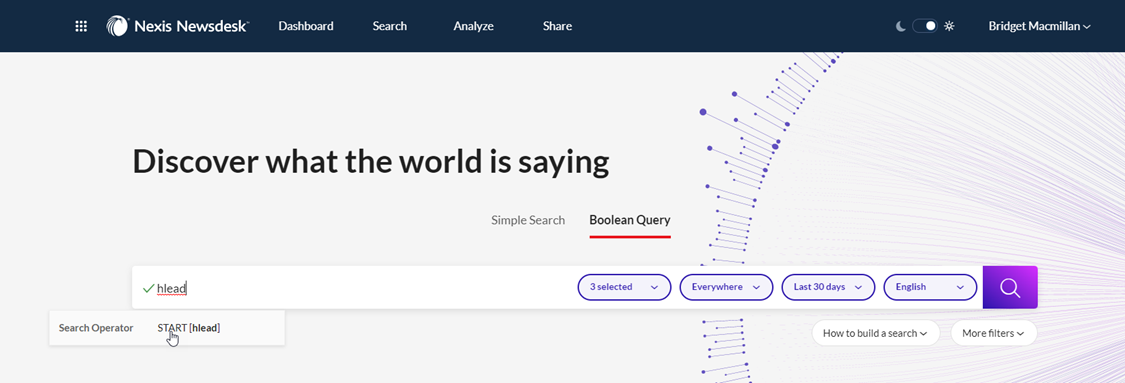Open the English language dropdown
Screen dimensions: 1125x383
click(x=930, y=287)
